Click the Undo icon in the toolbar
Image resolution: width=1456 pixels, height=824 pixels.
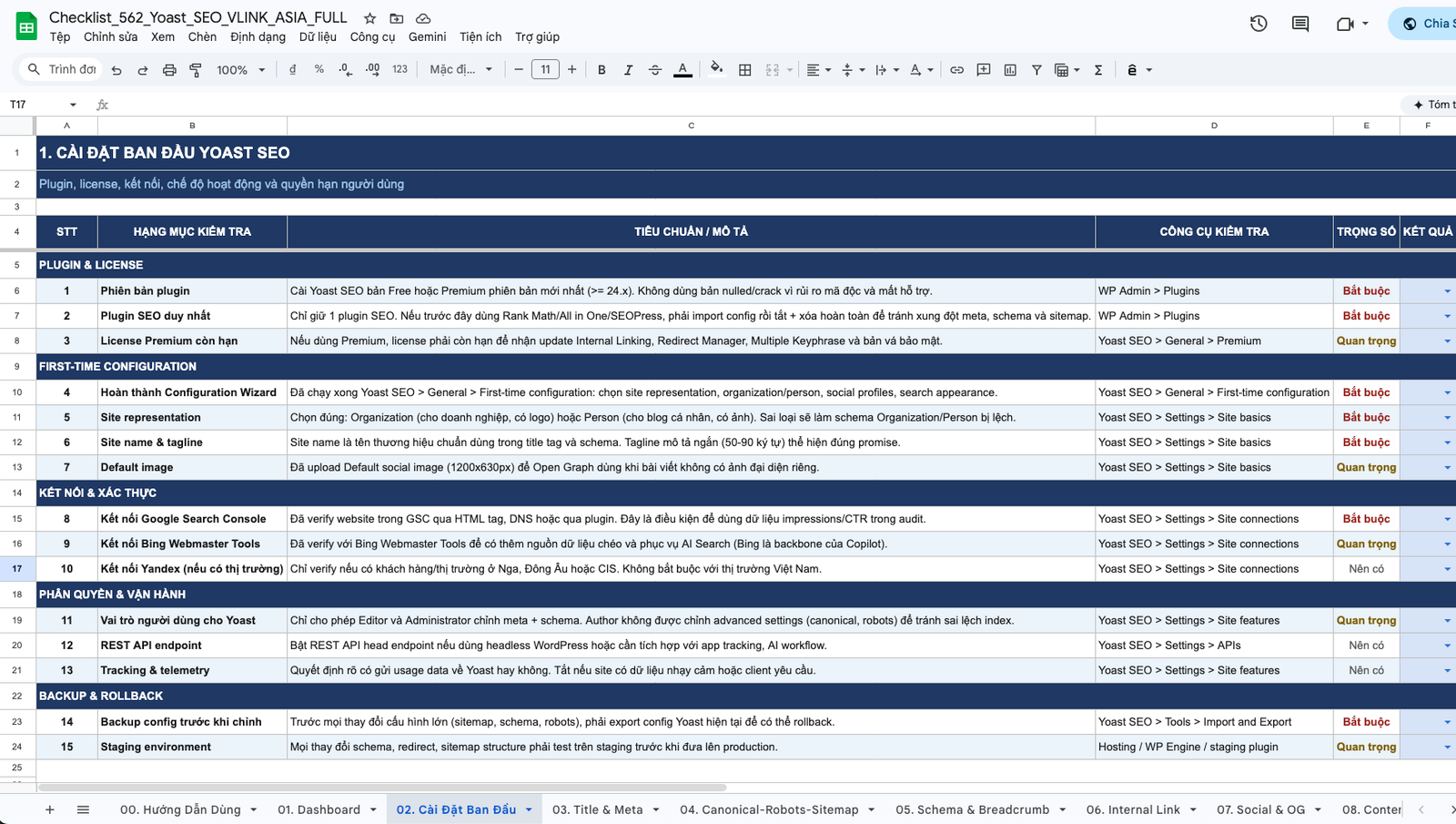[x=116, y=70]
